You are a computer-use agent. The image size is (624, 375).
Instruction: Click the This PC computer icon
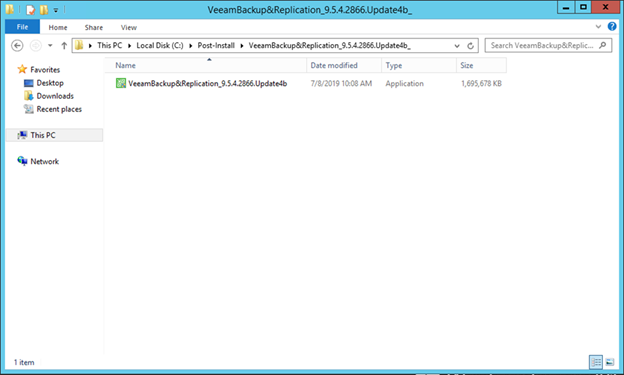tap(22, 135)
